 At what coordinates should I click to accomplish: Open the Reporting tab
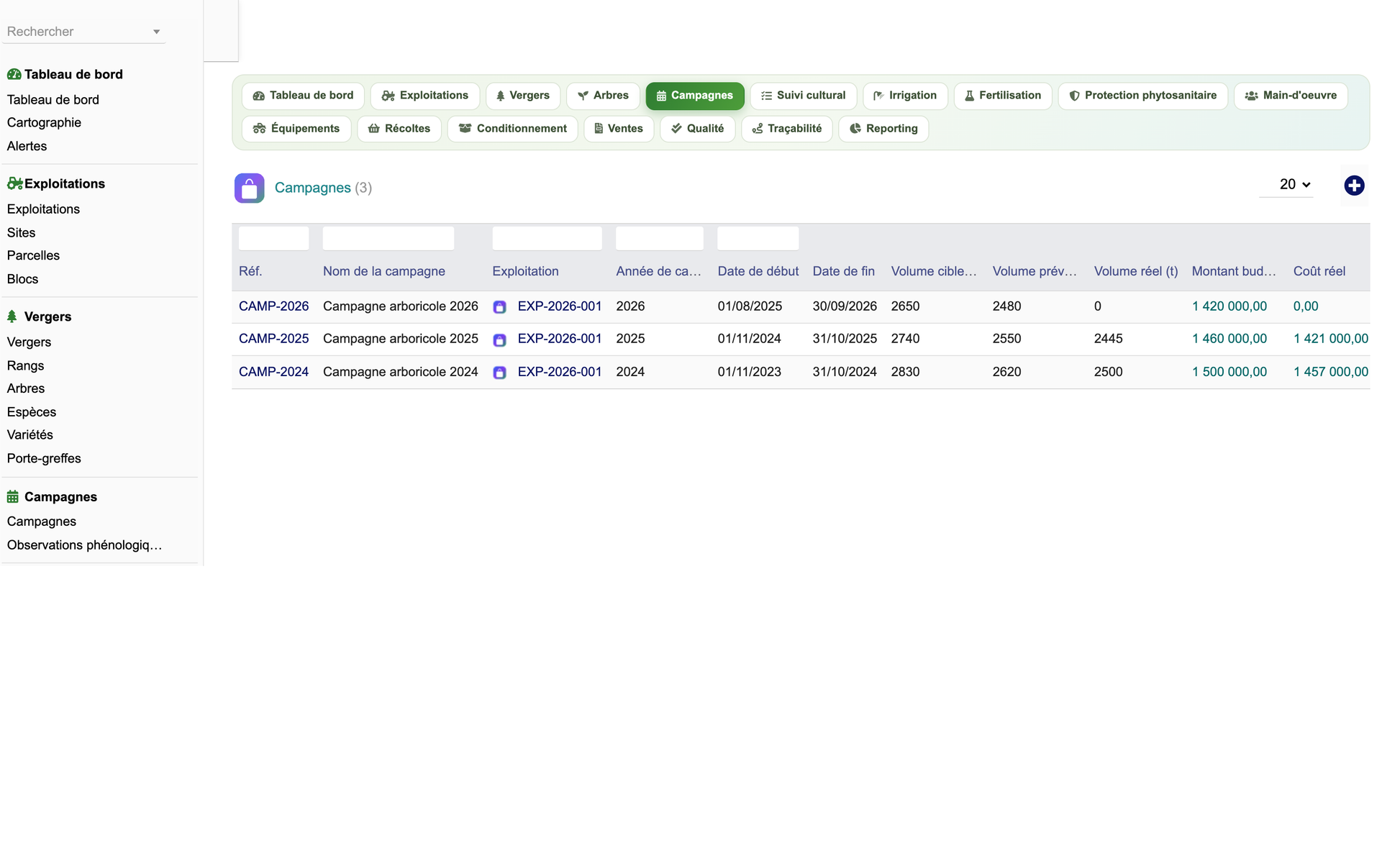point(883,129)
